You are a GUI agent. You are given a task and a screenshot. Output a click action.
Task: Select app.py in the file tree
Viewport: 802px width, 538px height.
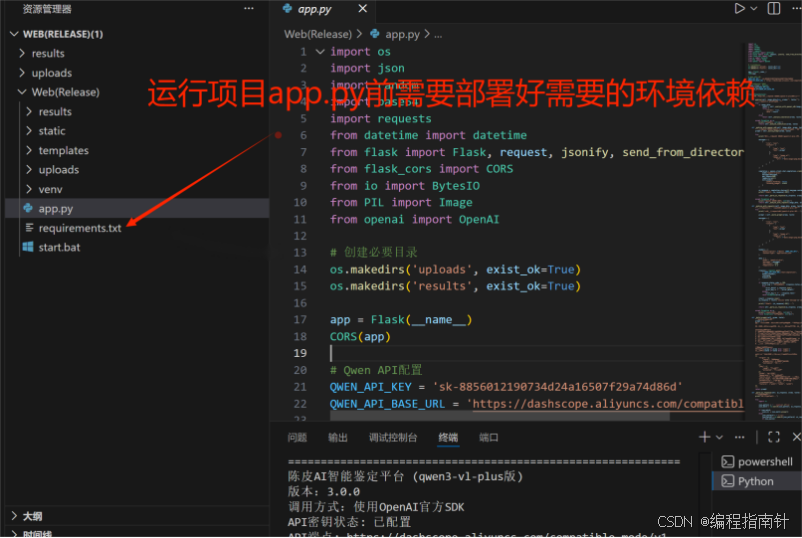point(137,208)
